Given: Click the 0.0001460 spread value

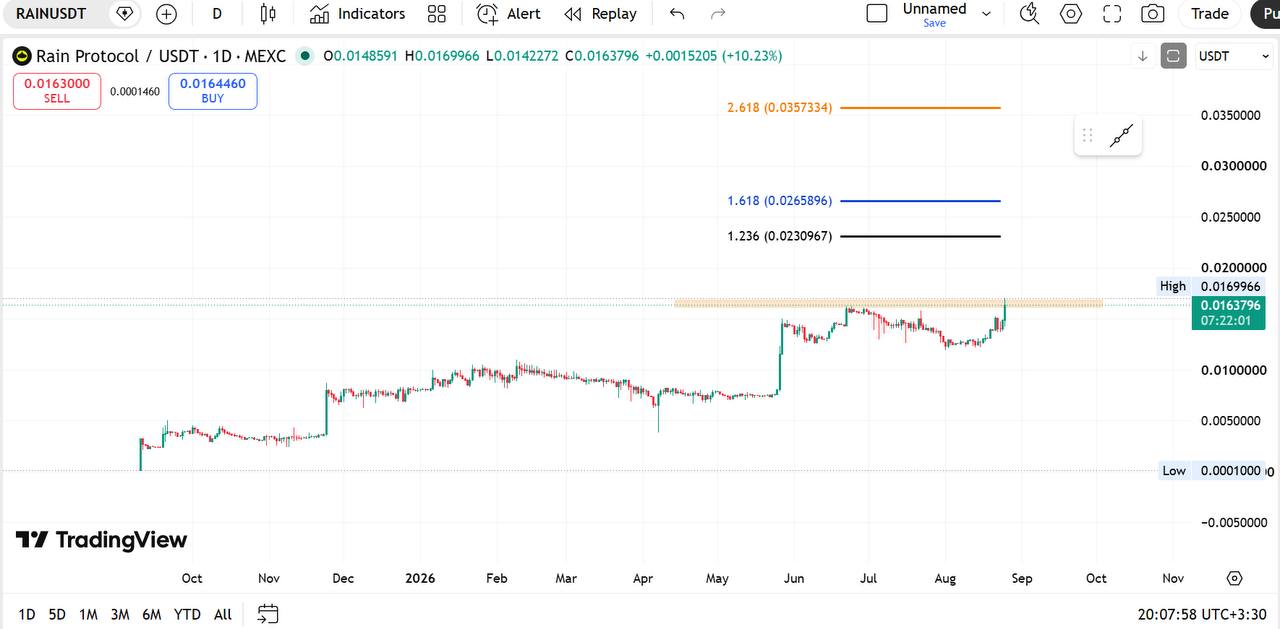Looking at the screenshot, I should coord(135,91).
